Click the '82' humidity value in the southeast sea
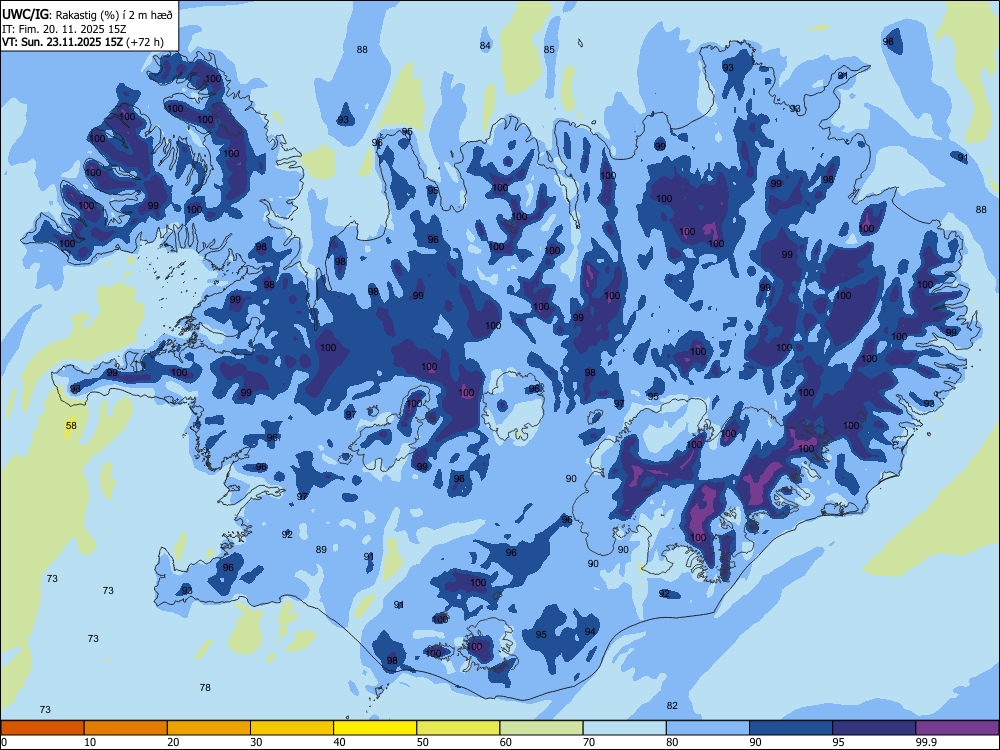 click(x=672, y=705)
